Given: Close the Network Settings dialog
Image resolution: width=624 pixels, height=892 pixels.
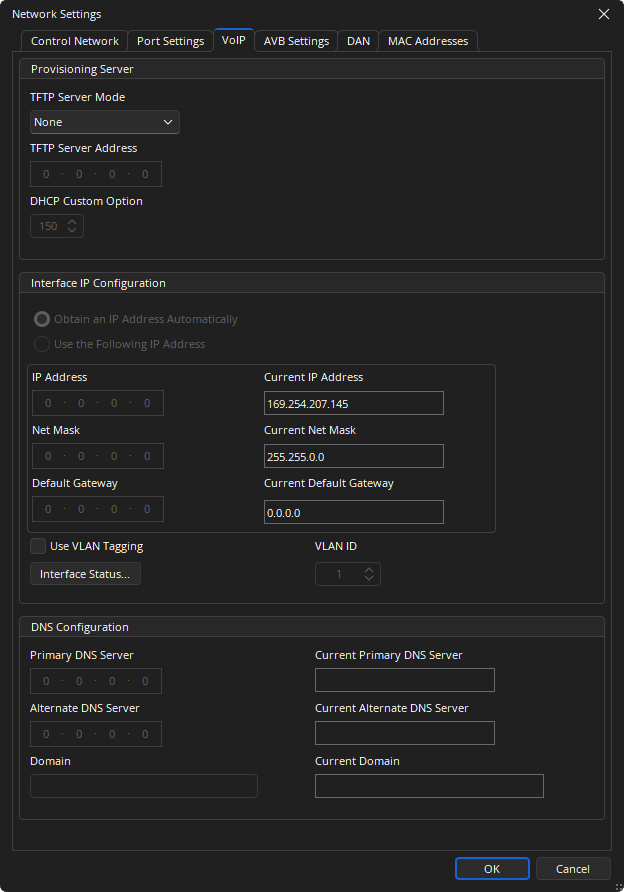Looking at the screenshot, I should pyautogui.click(x=603, y=14).
